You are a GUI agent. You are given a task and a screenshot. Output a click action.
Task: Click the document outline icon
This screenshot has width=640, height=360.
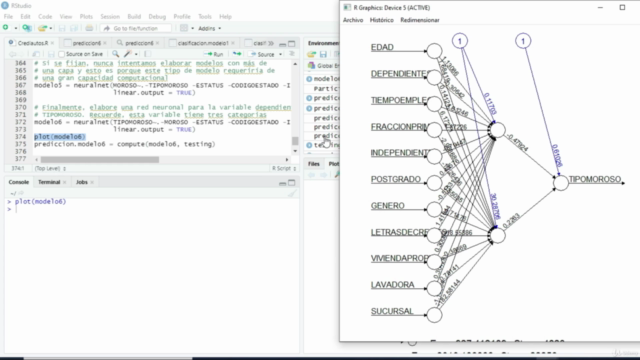[x=292, y=54]
